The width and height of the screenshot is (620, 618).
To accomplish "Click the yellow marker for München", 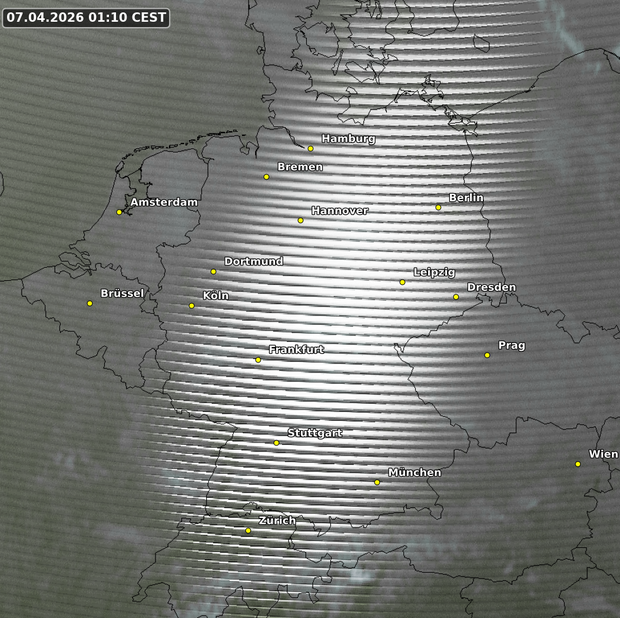I will click(x=377, y=482).
